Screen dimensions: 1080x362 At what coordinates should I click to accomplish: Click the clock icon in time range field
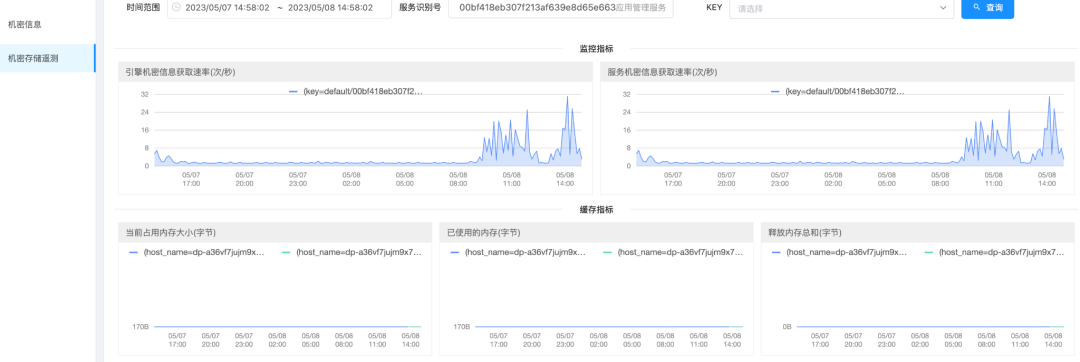pos(176,8)
